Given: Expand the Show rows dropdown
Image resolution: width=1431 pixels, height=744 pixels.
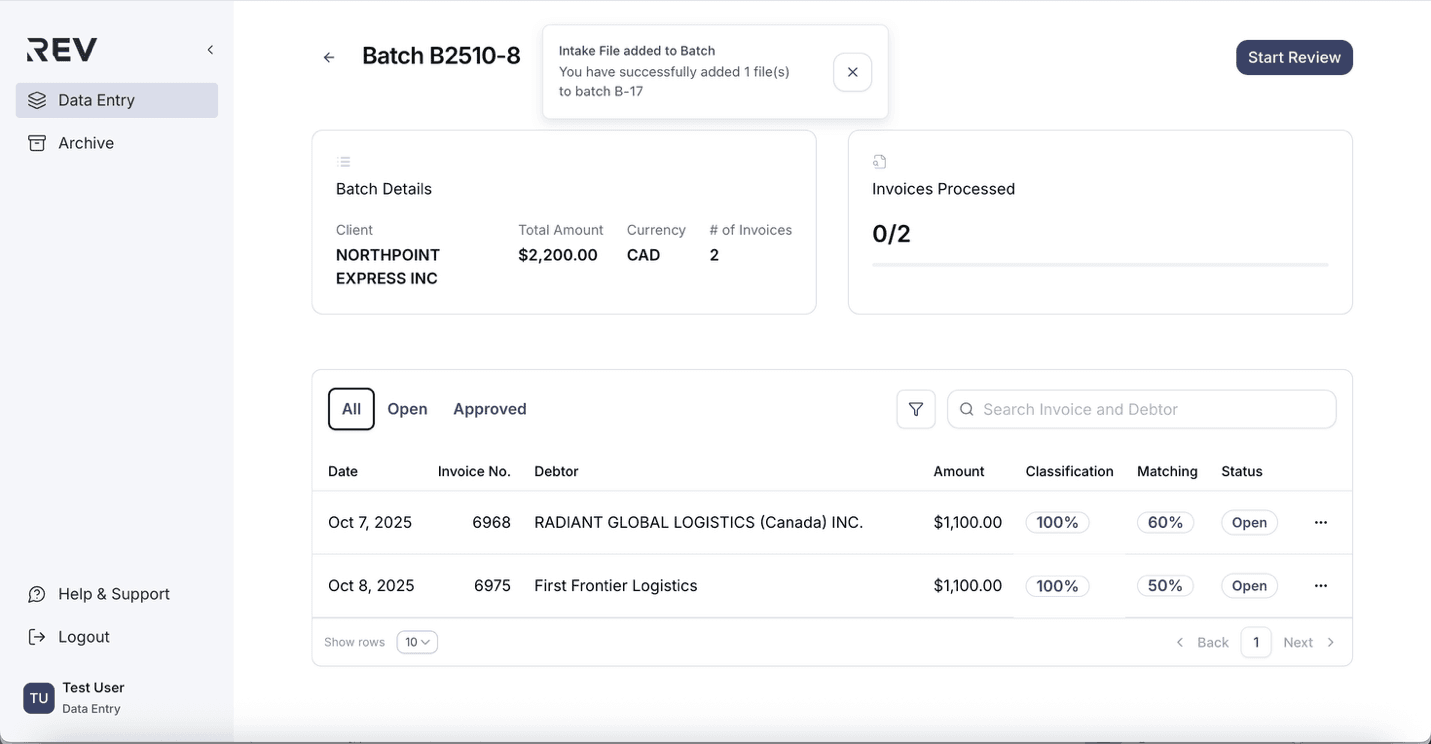Looking at the screenshot, I should (417, 642).
